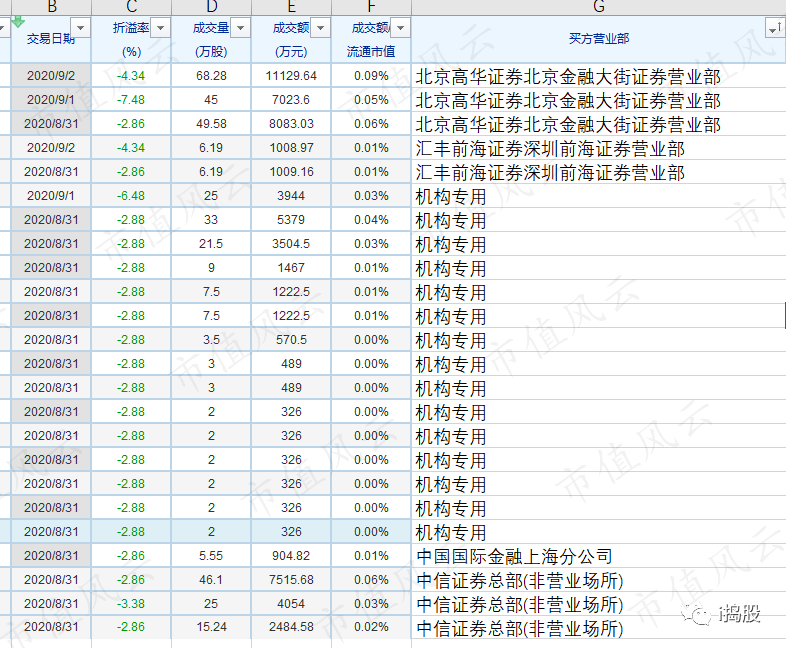The height and width of the screenshot is (648, 786).
Task: Select the cell with value 3944
Action: pyautogui.click(x=291, y=196)
